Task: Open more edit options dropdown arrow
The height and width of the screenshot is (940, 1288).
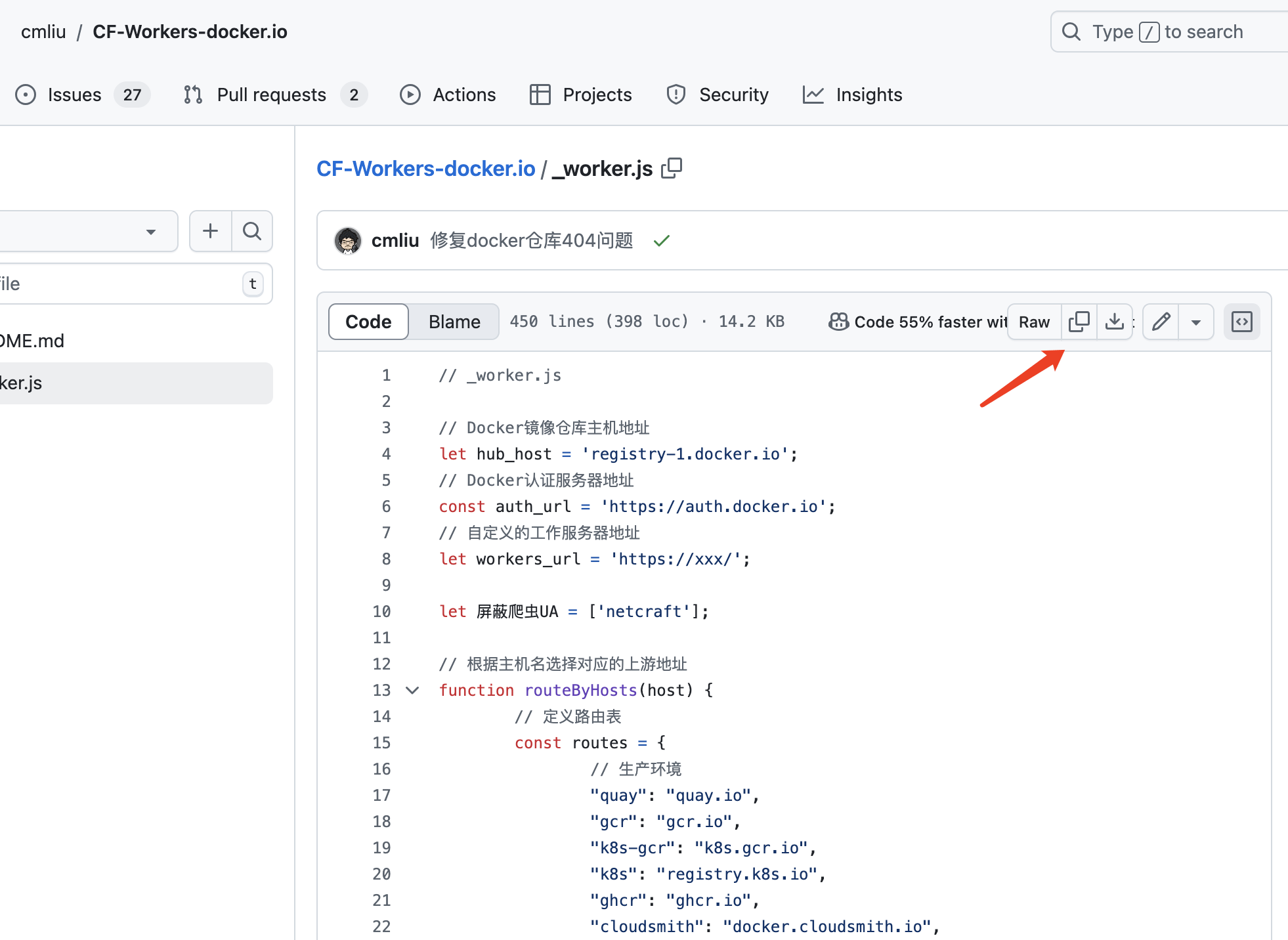Action: tap(1196, 322)
